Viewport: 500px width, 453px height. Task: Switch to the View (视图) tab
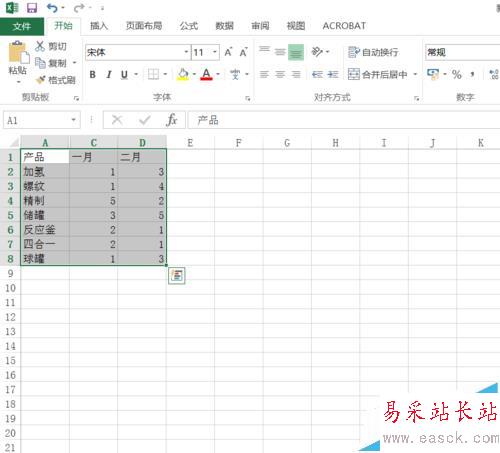[x=296, y=26]
